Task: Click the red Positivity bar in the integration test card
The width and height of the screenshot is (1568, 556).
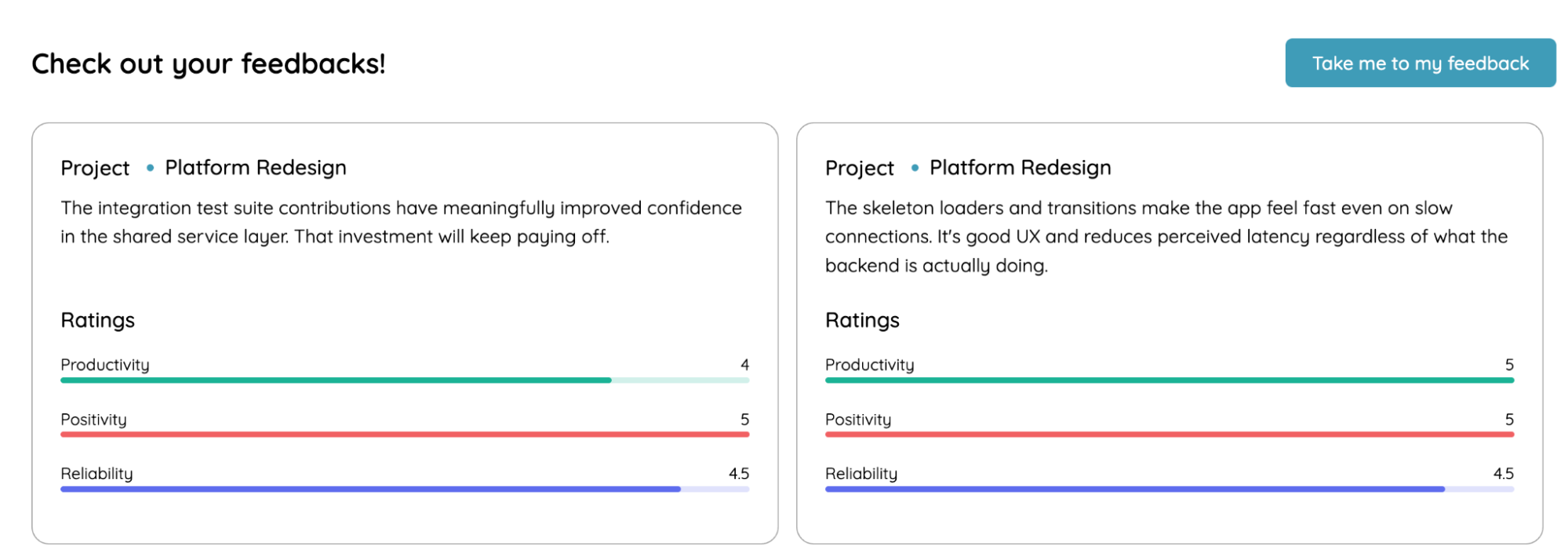Action: pos(405,434)
